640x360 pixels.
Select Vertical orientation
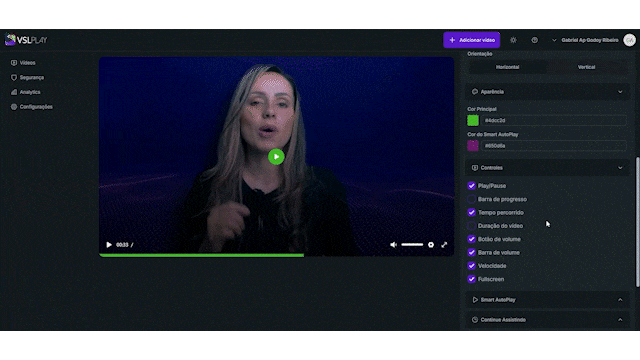point(586,67)
